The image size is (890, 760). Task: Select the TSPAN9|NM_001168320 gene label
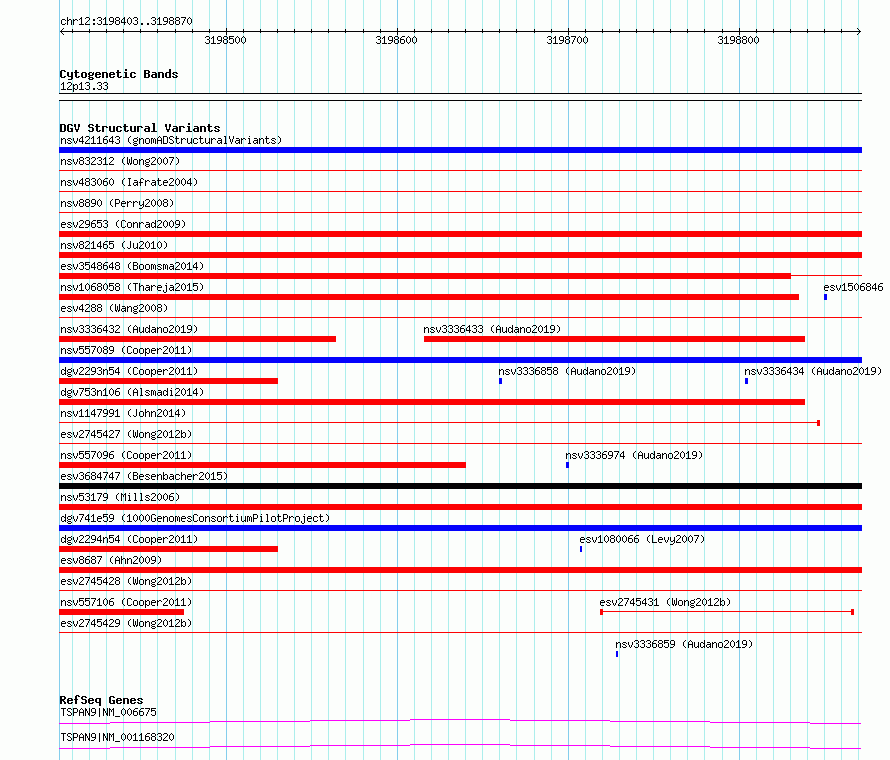click(117, 737)
